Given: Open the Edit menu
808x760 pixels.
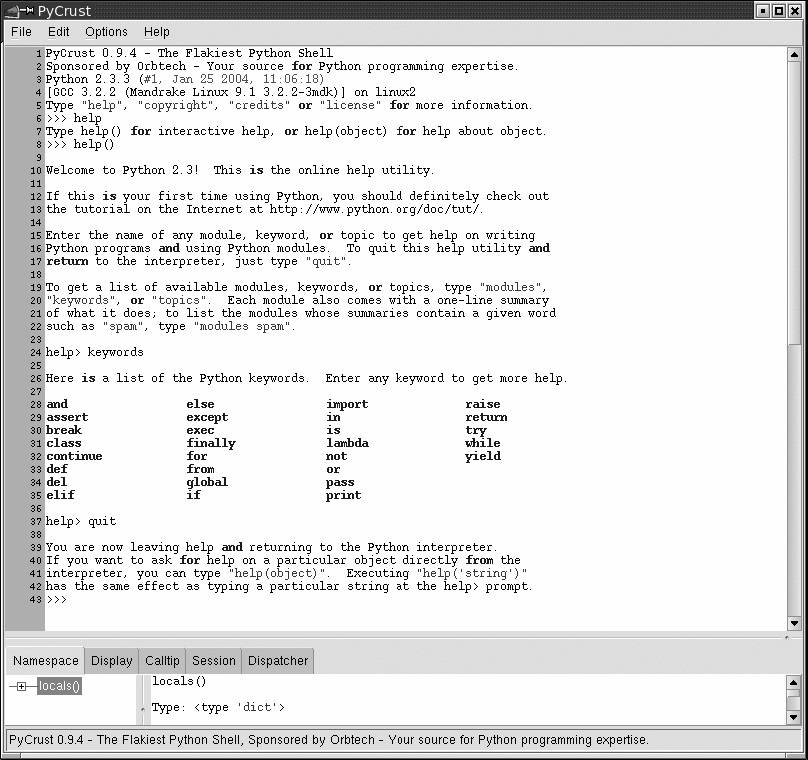Looking at the screenshot, I should pos(59,32).
